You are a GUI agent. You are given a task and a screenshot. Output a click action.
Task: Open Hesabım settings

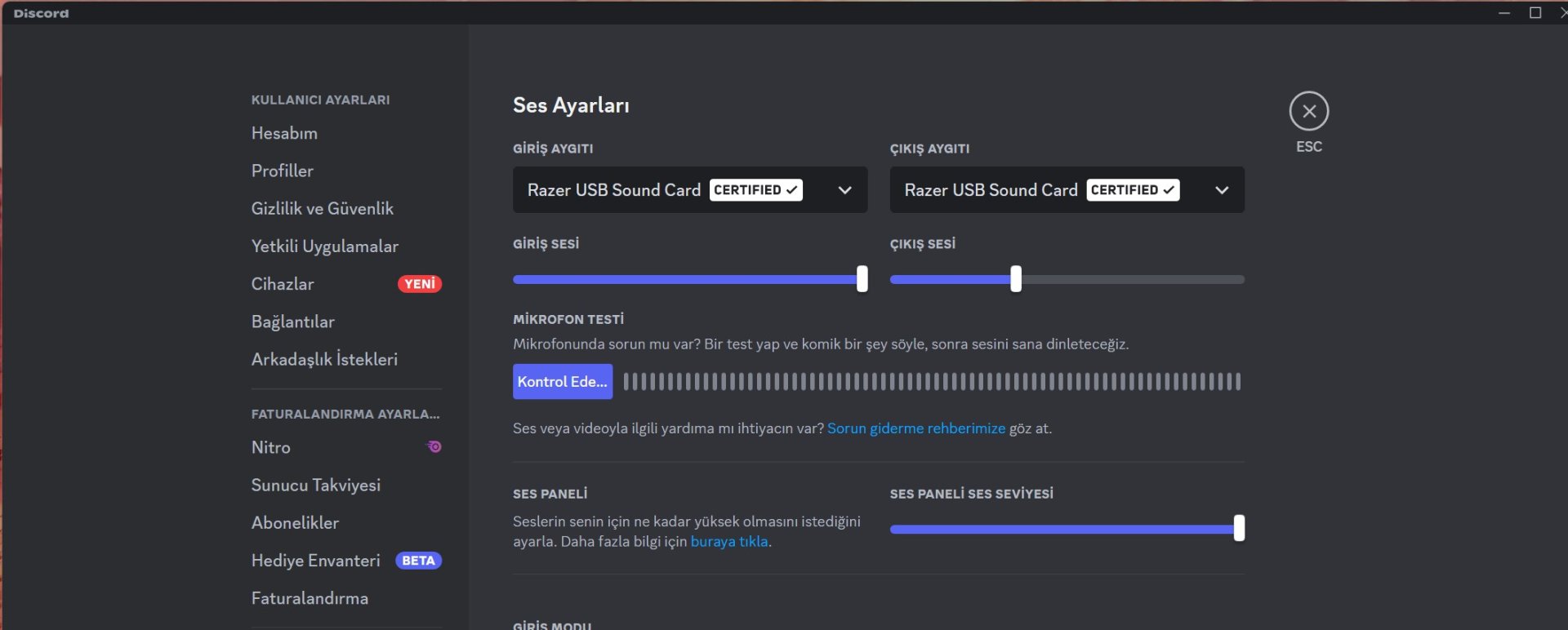284,133
